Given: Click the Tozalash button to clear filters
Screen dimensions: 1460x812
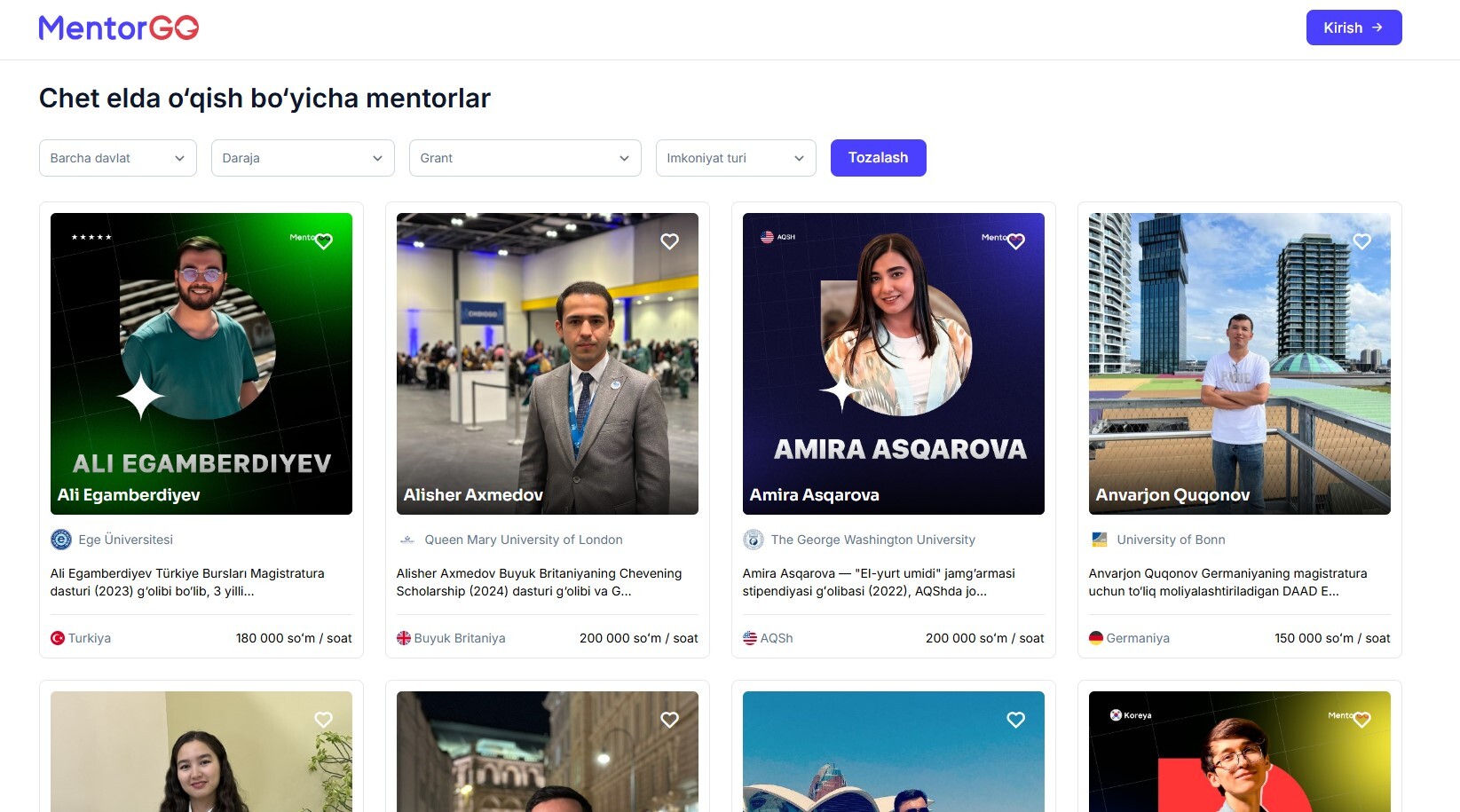Looking at the screenshot, I should [x=879, y=158].
